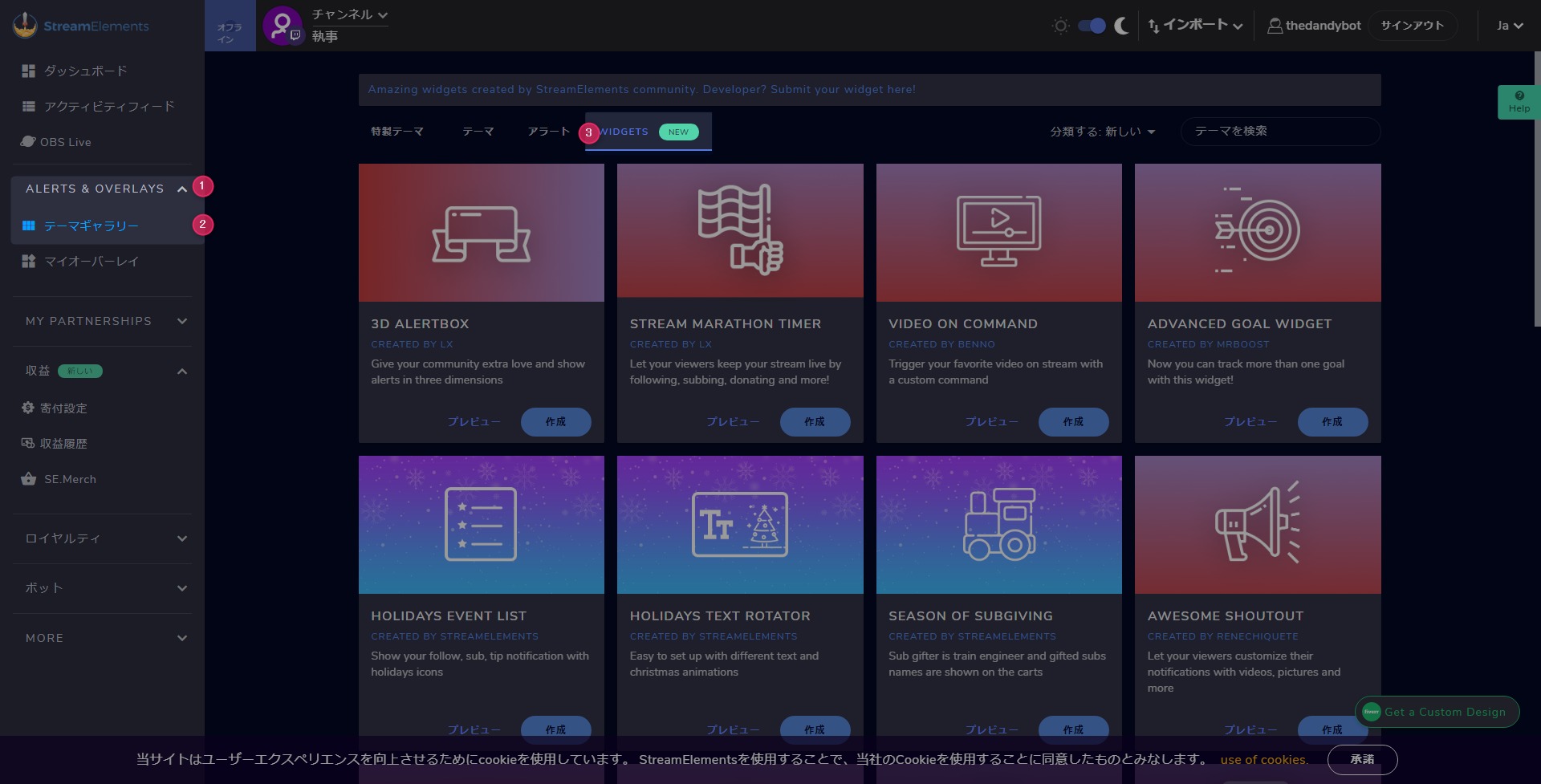Viewport: 1541px width, 784px height.
Task: Click the Holidays Text Rotator thumbnail
Action: 740,525
